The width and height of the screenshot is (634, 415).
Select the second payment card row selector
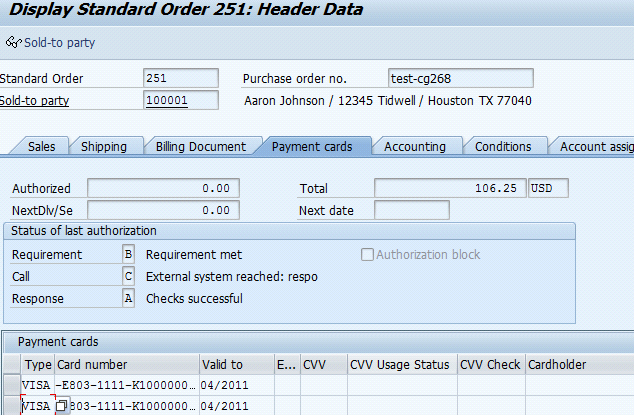(10, 406)
